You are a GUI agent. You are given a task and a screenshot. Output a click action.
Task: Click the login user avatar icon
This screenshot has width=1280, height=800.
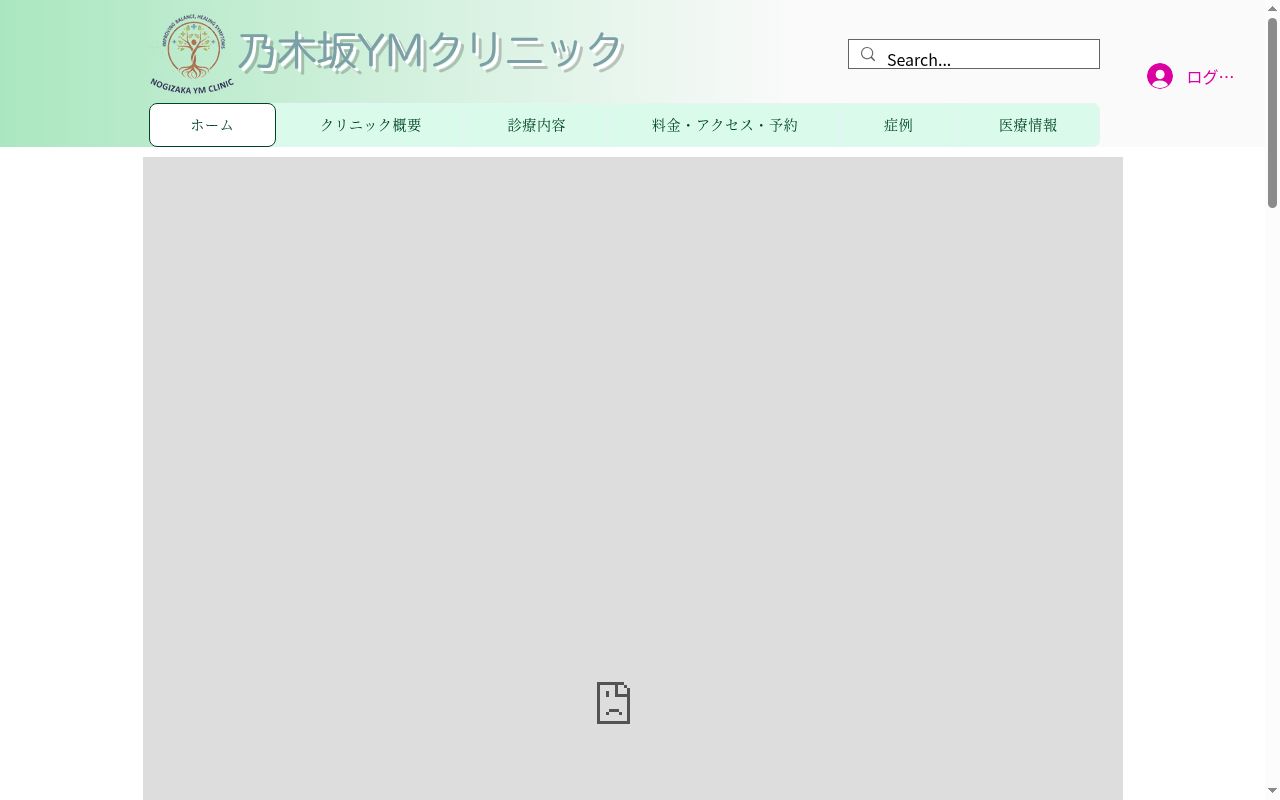[1160, 76]
